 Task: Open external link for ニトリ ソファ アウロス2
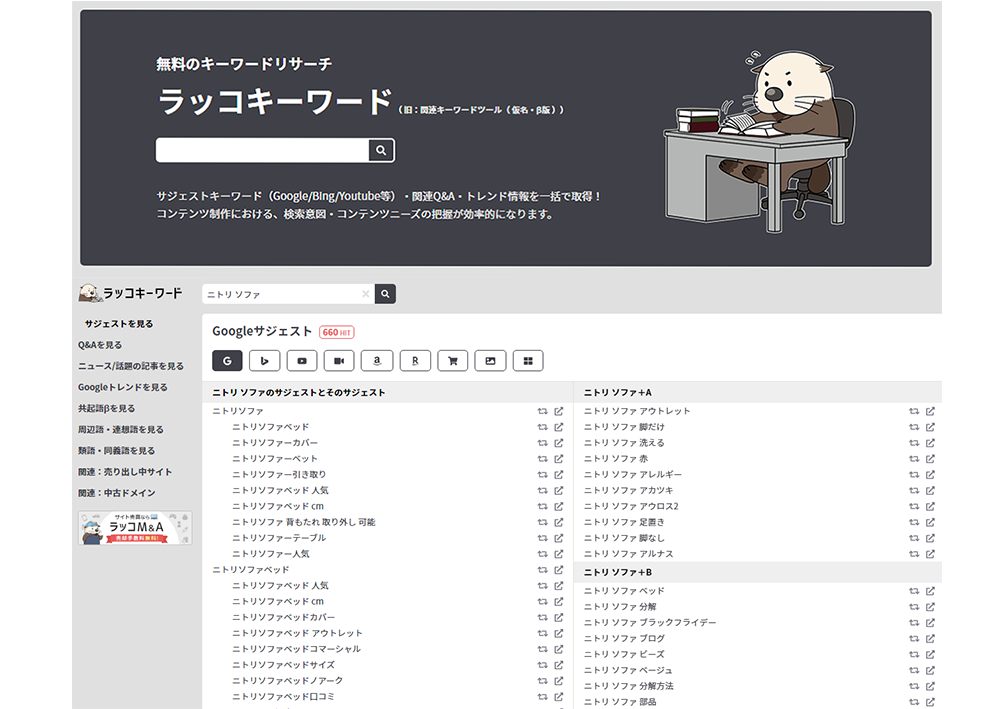[930, 506]
